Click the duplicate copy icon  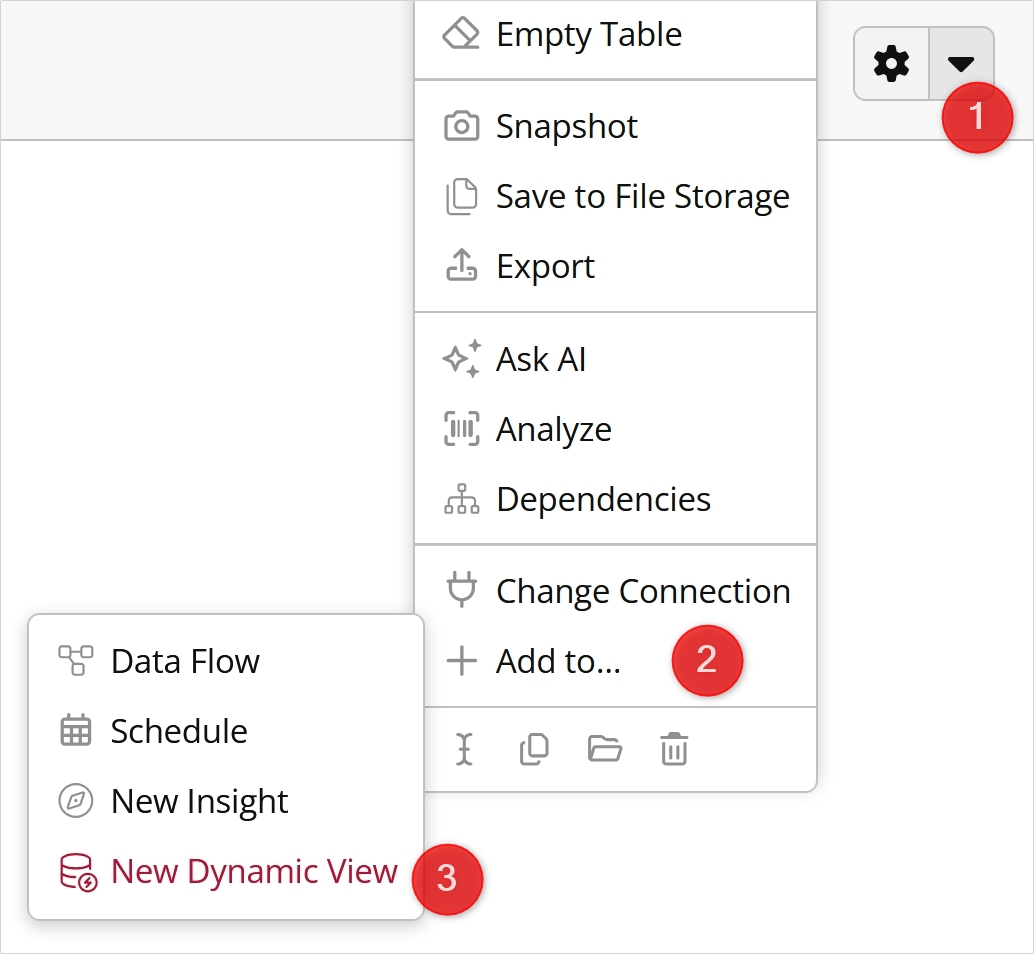point(534,750)
